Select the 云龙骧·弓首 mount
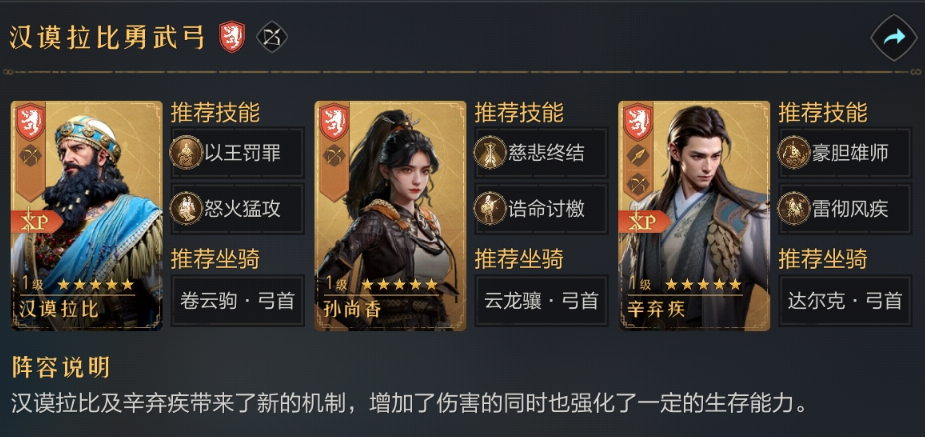Viewport: 925px width, 437px height. click(541, 301)
